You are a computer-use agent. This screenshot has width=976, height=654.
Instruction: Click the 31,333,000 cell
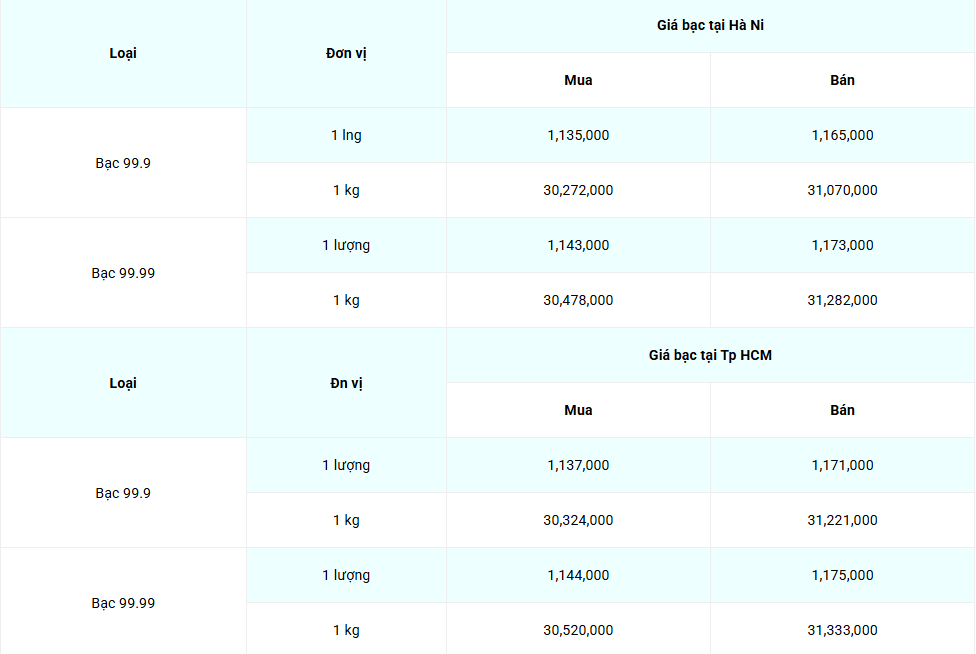pyautogui.click(x=842, y=630)
